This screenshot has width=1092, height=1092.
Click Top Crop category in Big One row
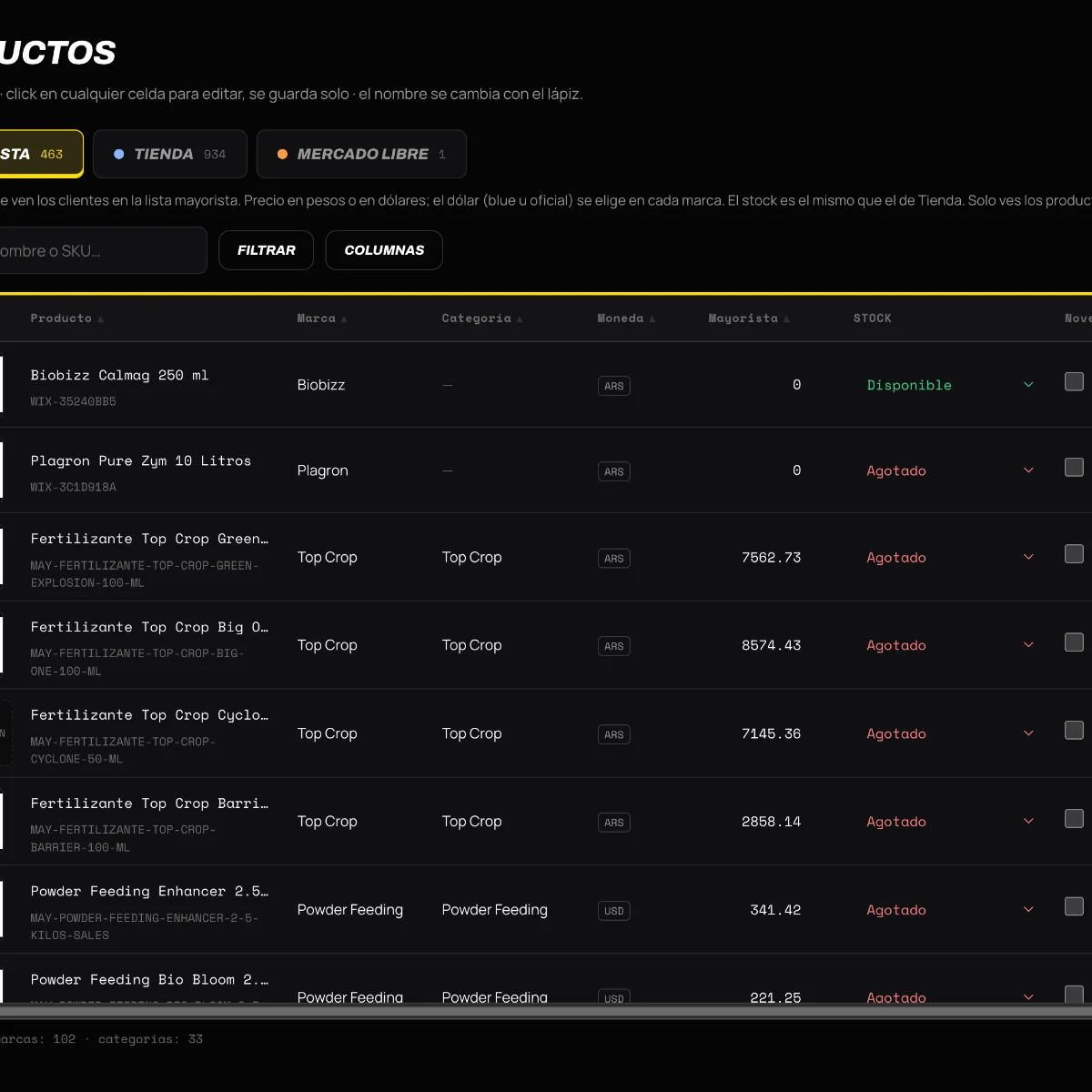pos(471,645)
